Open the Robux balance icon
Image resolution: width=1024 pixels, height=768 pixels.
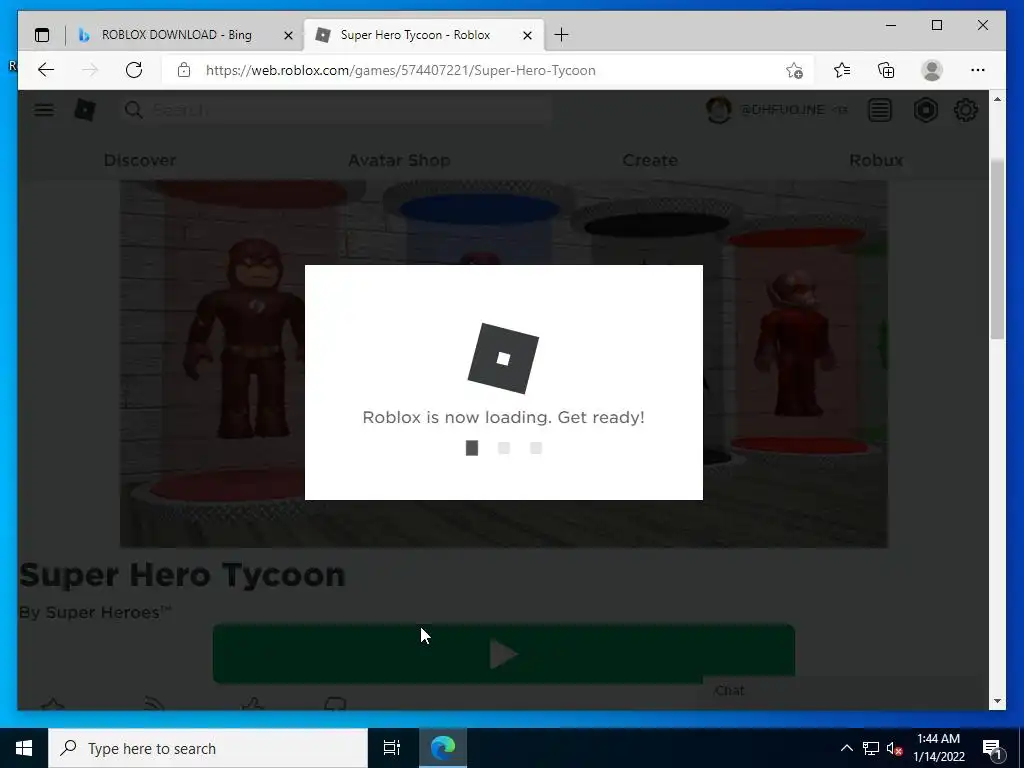click(x=925, y=110)
